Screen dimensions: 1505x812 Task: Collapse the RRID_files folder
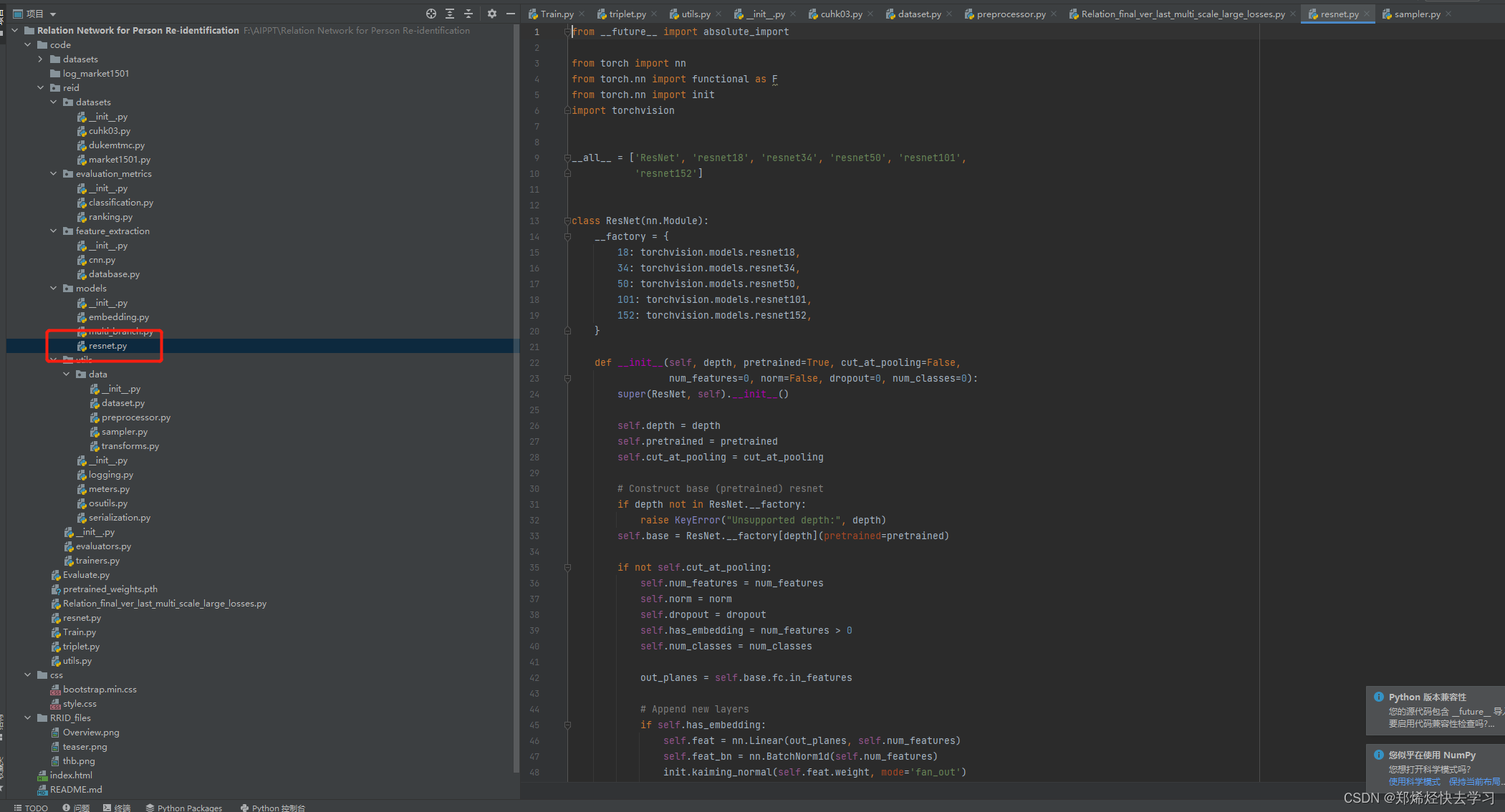[28, 717]
